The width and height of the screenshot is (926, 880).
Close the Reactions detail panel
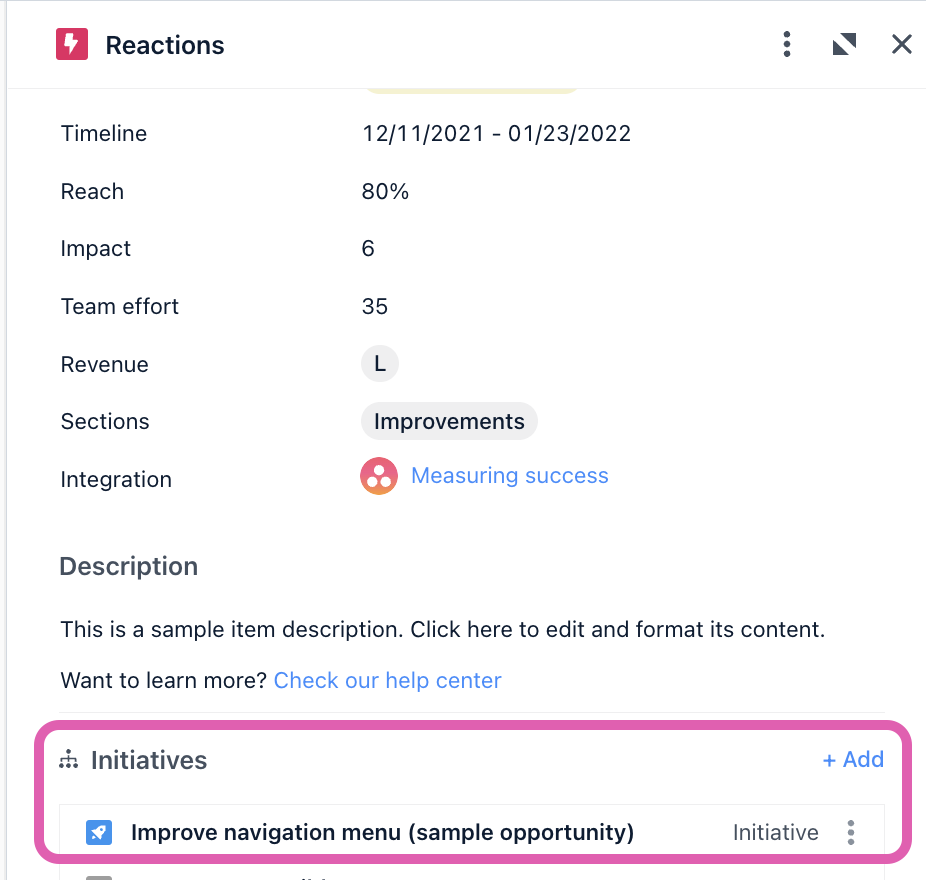point(901,44)
